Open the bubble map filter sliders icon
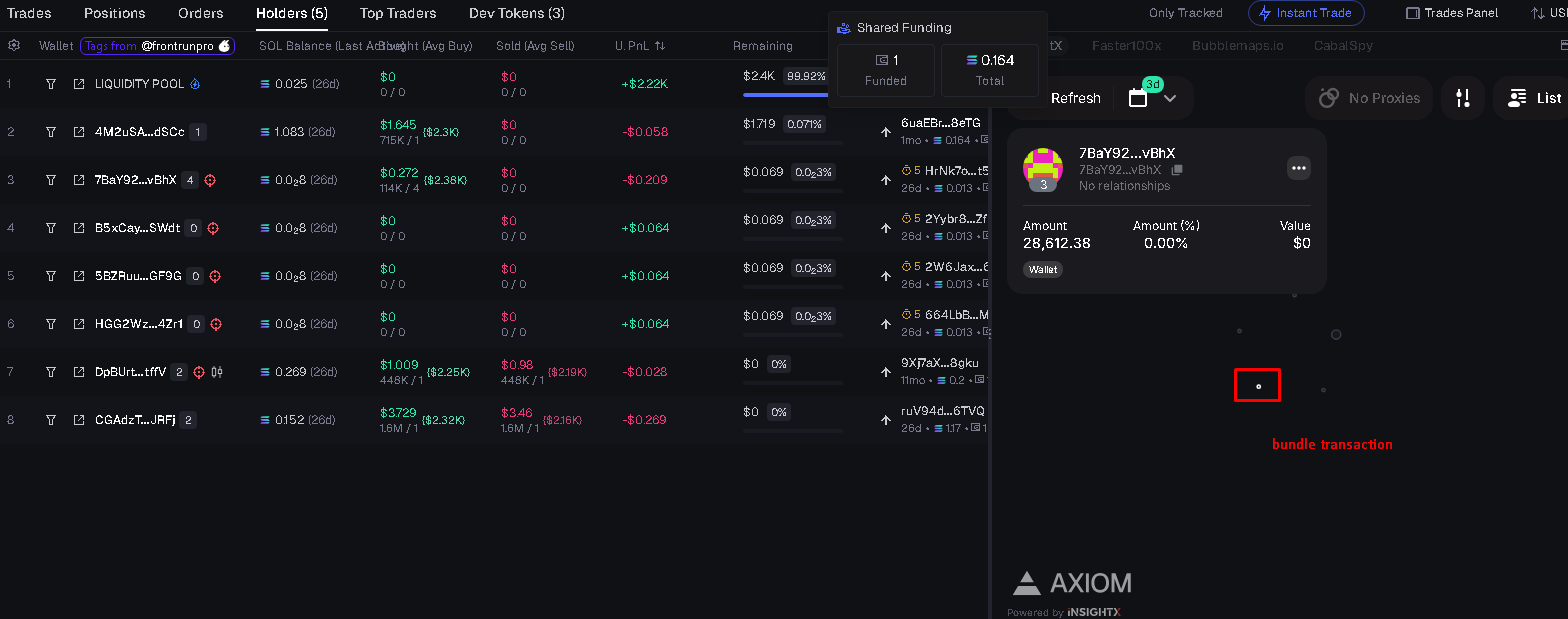 [1463, 98]
